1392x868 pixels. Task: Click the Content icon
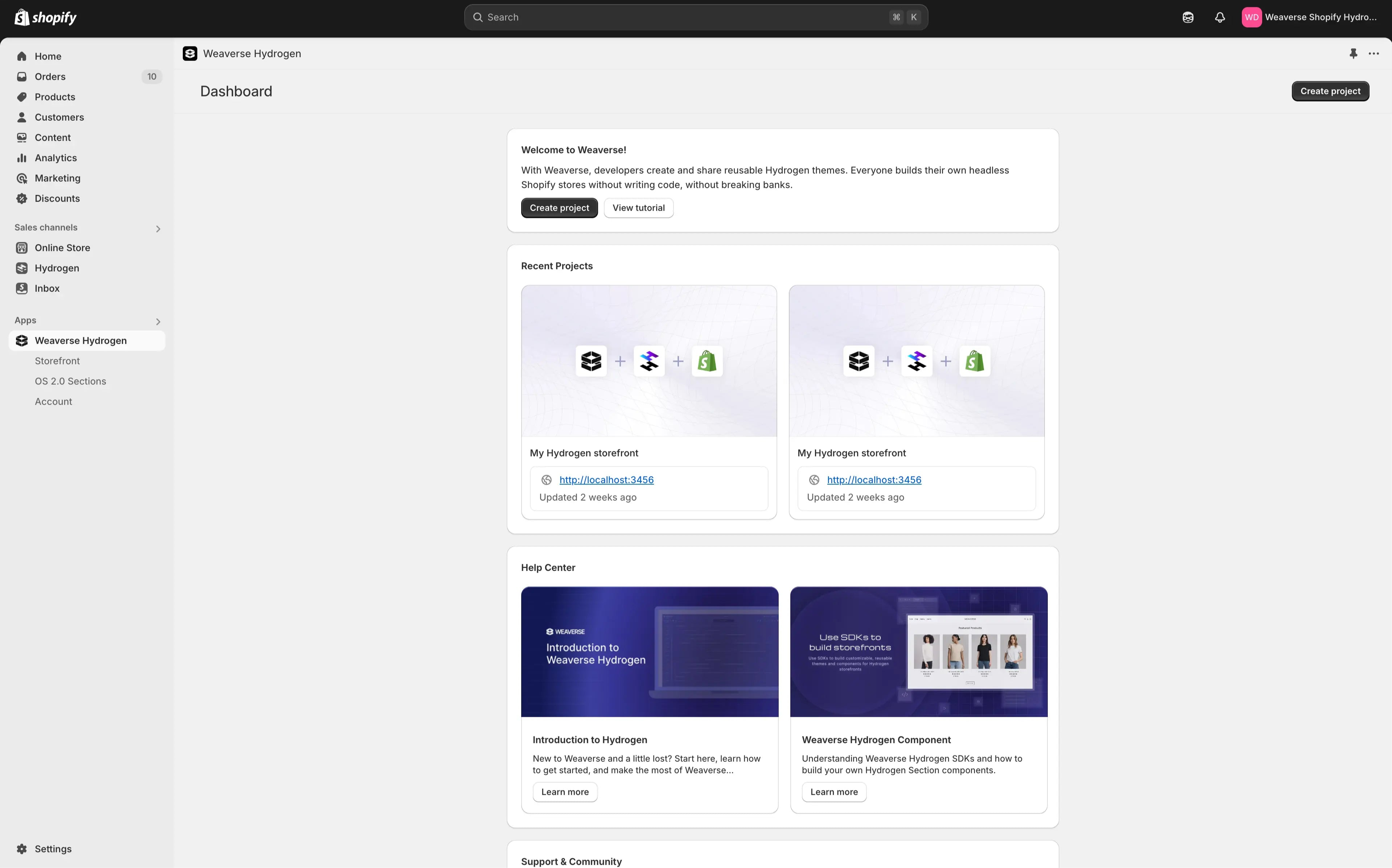tap(22, 137)
